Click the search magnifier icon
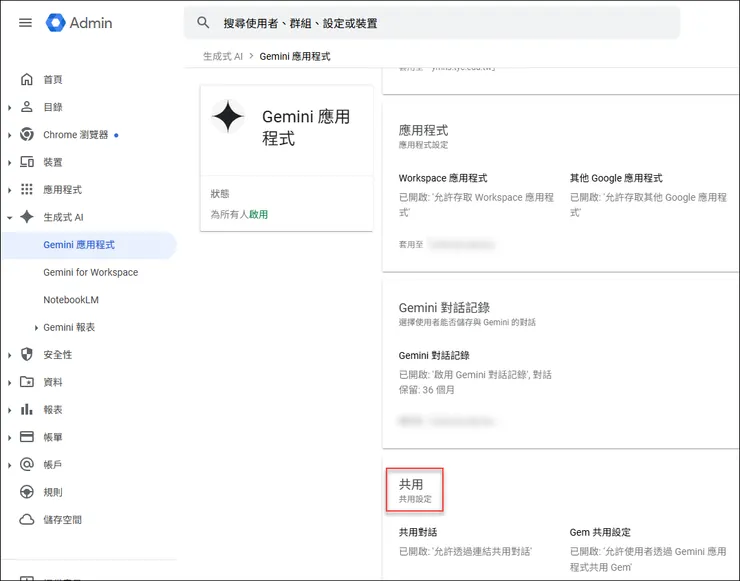The height and width of the screenshot is (581, 740). pyautogui.click(x=203, y=22)
